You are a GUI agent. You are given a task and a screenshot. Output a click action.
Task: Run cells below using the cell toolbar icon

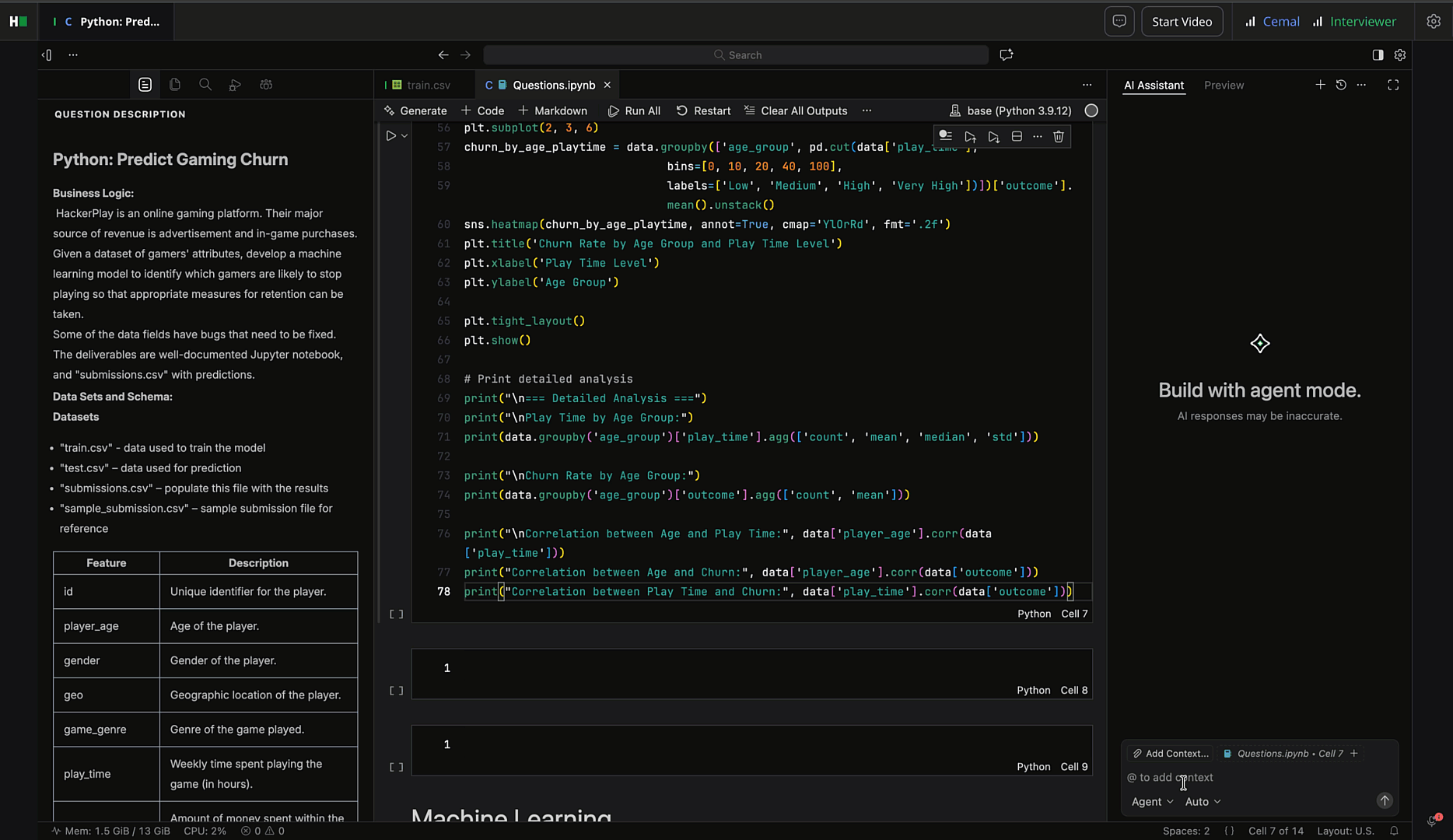pyautogui.click(x=993, y=136)
